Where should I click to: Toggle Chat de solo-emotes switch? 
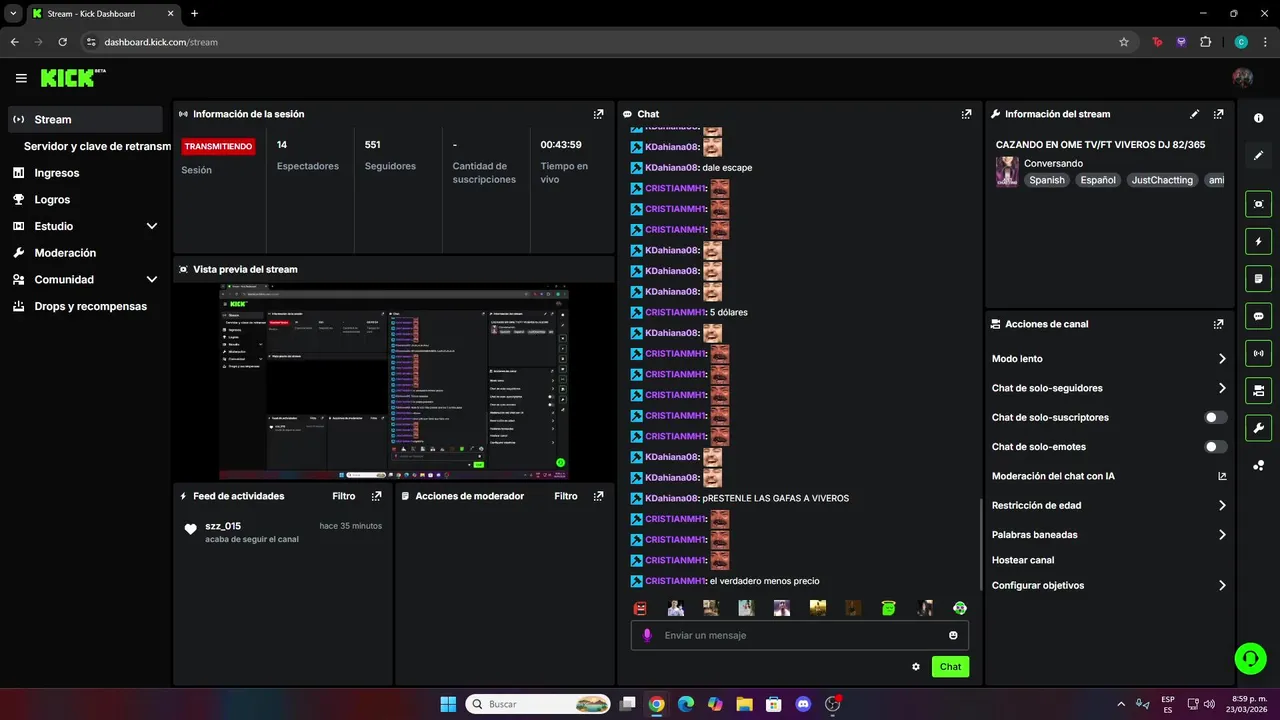[1216, 447]
